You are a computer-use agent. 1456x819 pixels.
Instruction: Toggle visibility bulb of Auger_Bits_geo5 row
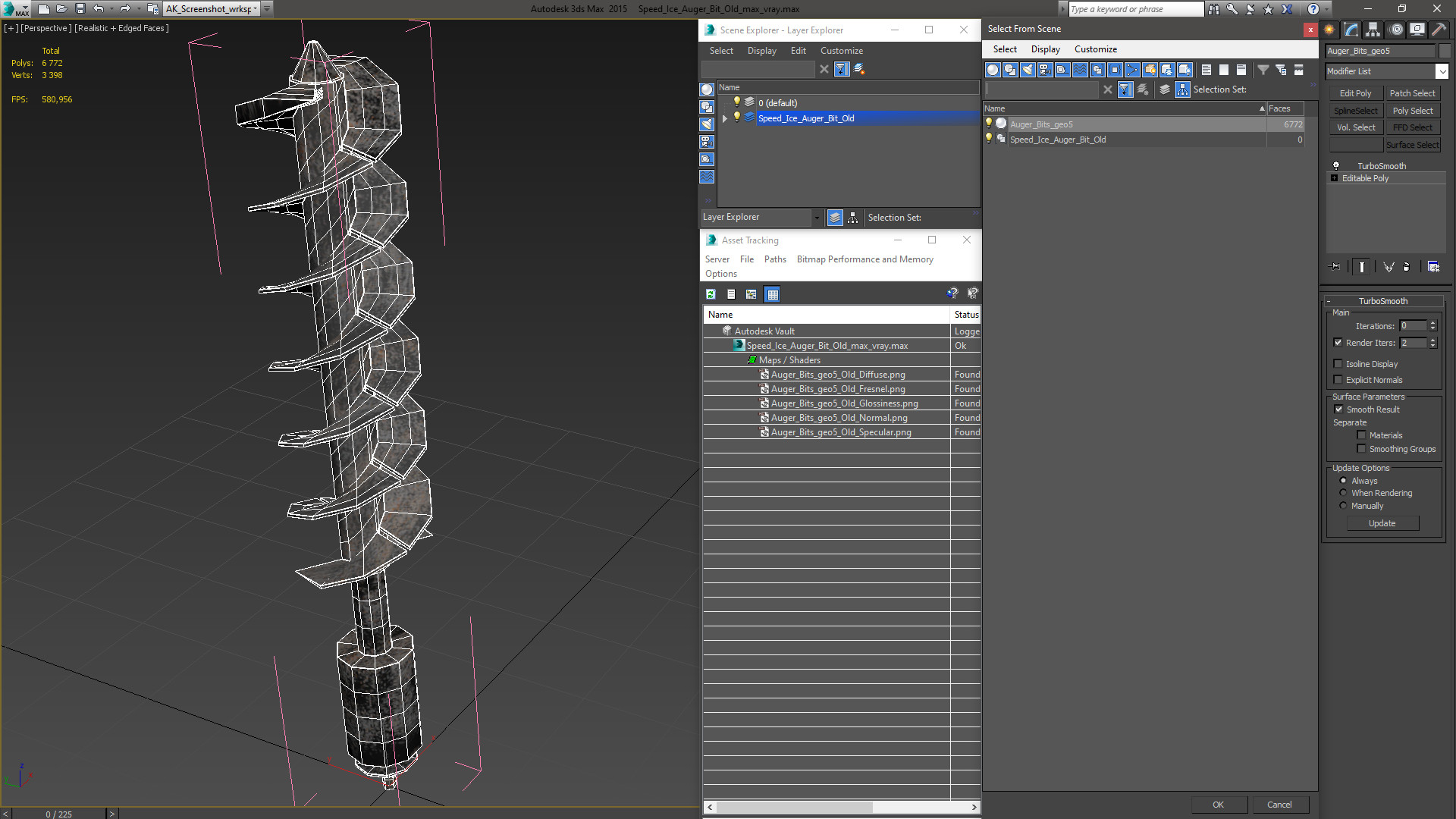[x=988, y=124]
